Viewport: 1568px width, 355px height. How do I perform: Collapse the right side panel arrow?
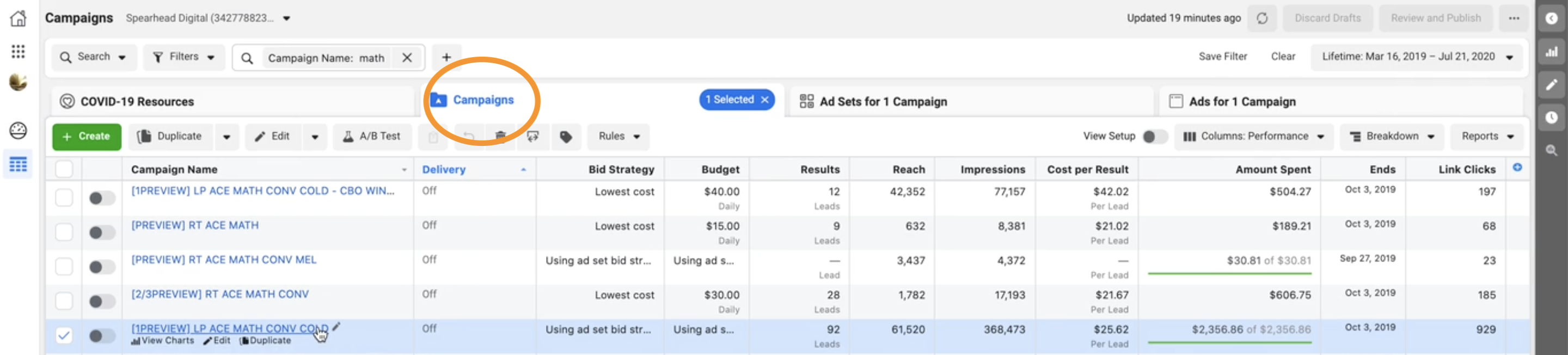pos(1552,19)
